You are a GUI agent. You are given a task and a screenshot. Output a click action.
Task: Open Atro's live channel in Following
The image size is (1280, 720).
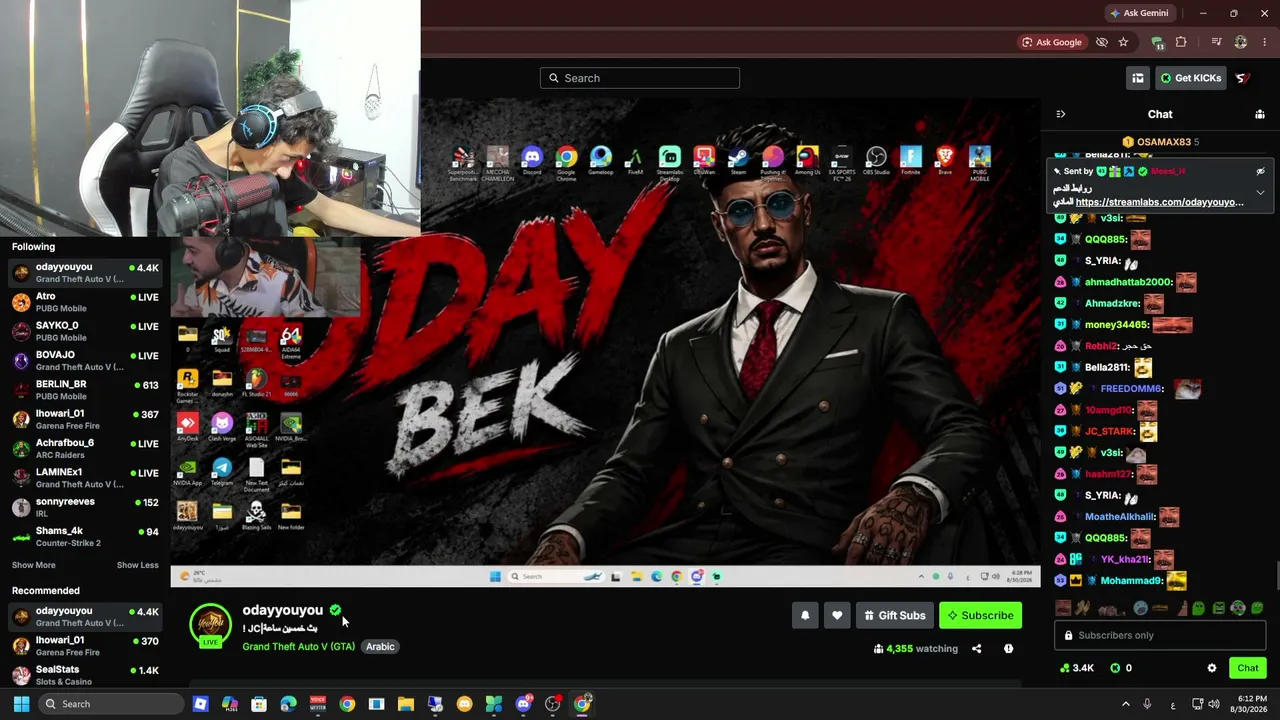85,302
